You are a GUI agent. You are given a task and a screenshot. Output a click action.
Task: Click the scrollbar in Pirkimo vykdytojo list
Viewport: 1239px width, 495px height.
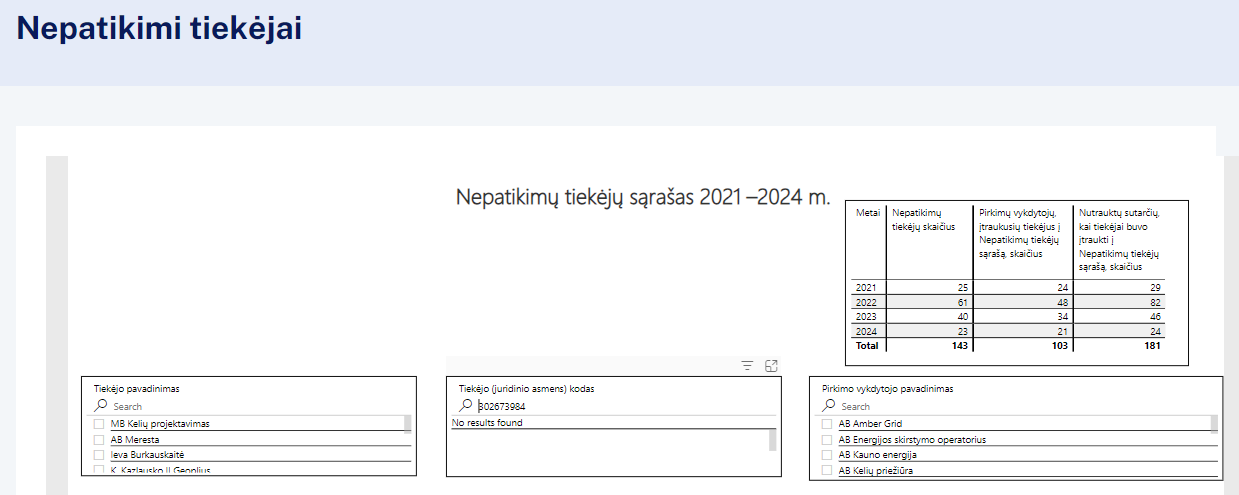coord(1216,424)
